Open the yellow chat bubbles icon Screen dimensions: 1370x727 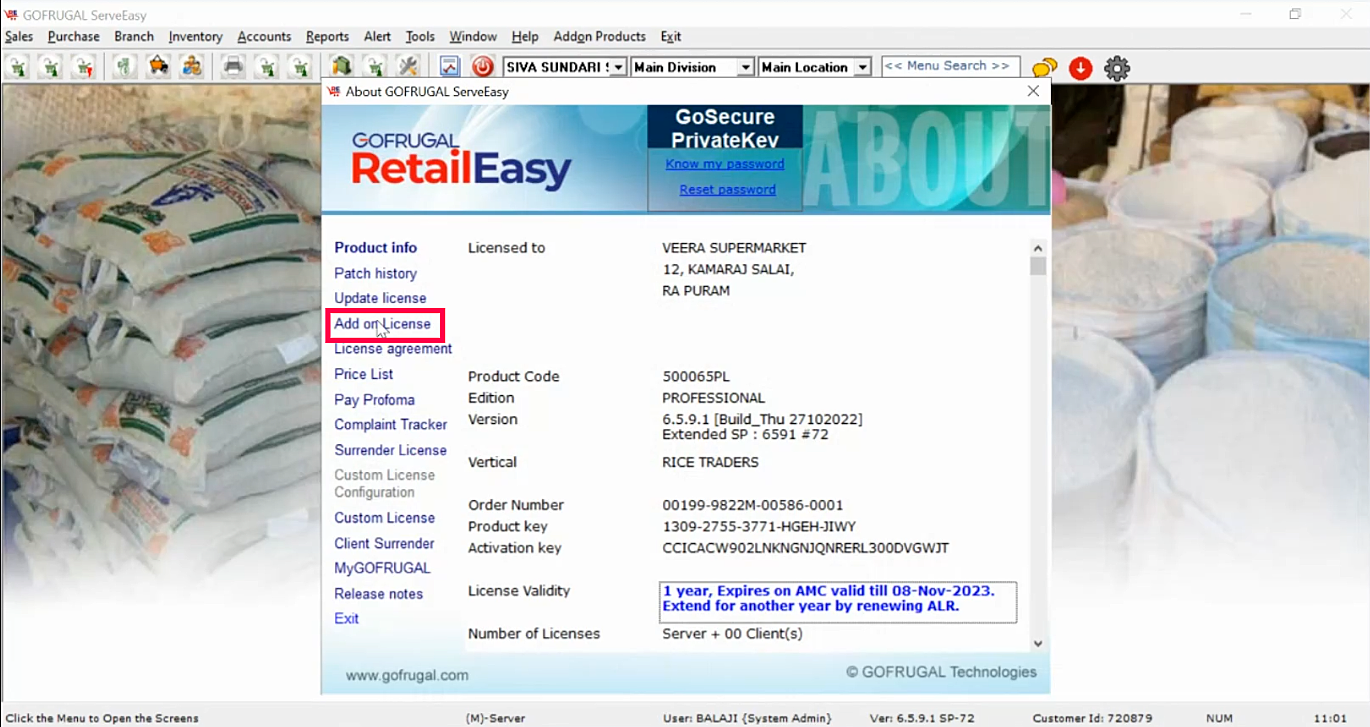pyautogui.click(x=1044, y=68)
